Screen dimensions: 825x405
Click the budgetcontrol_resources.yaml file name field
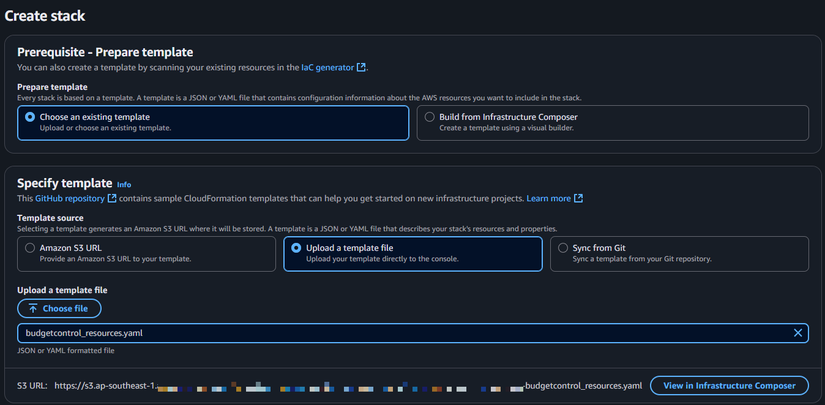[413, 333]
